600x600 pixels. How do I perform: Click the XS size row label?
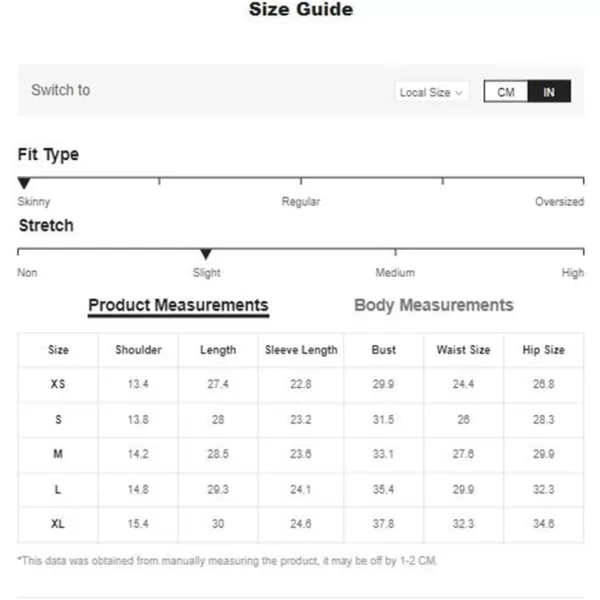[x=58, y=384]
